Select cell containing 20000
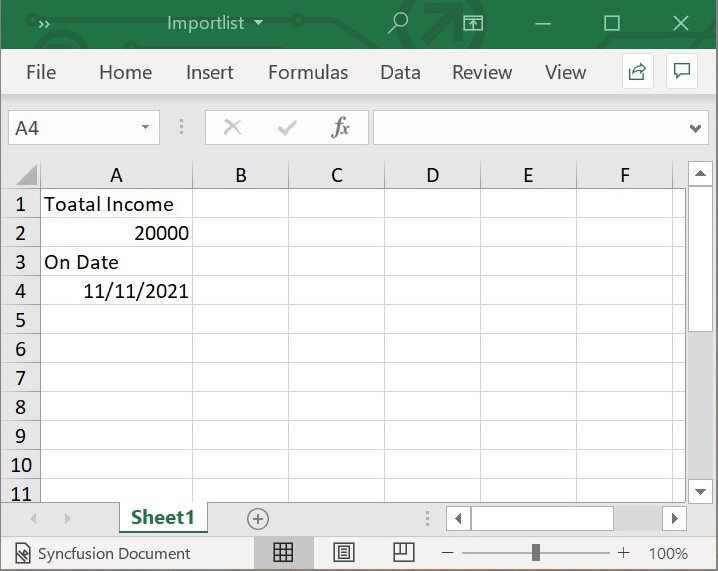718x571 pixels. [x=117, y=233]
